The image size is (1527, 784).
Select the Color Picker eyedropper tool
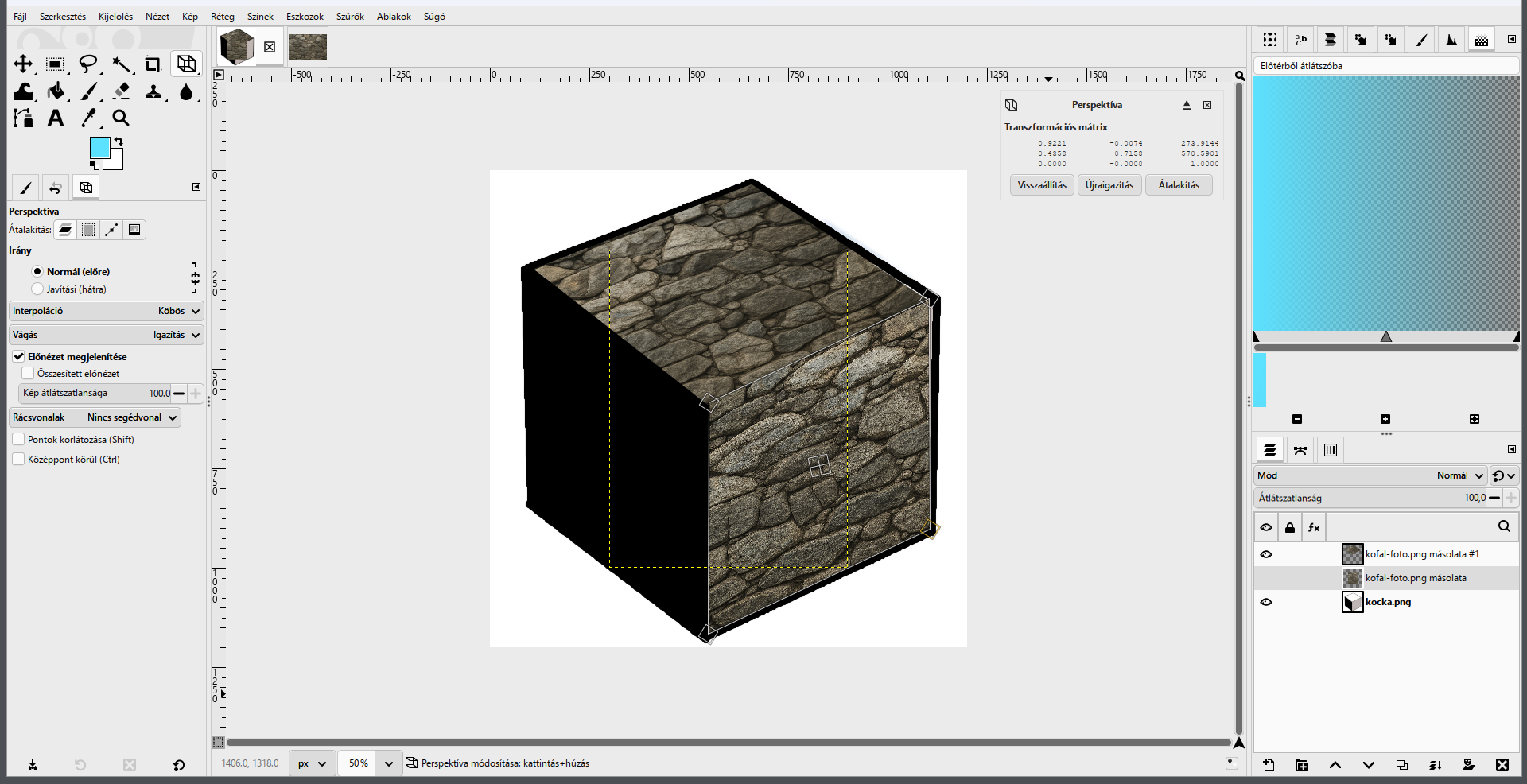tap(88, 118)
